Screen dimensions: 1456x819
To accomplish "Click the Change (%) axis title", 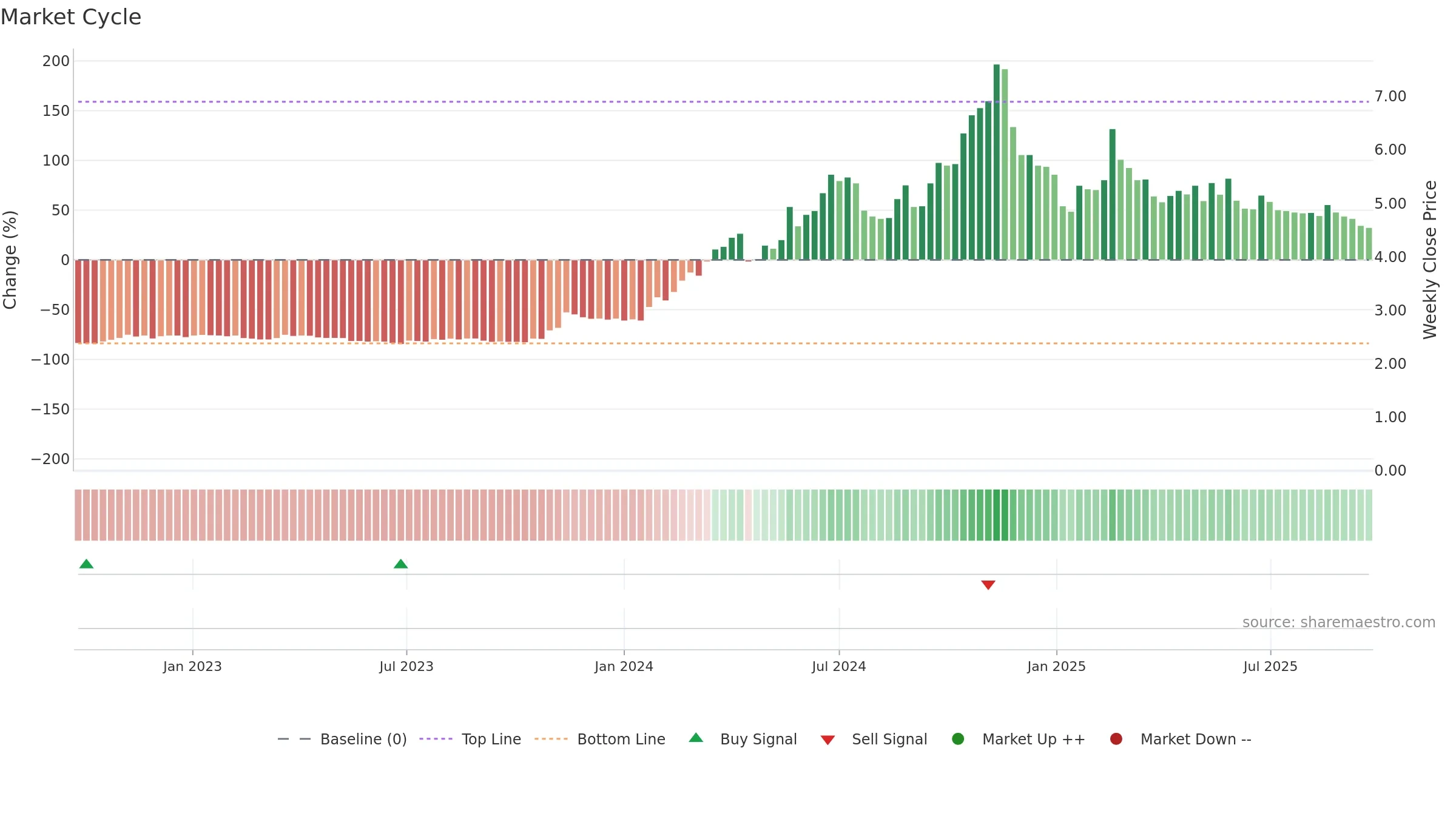I will click(10, 260).
